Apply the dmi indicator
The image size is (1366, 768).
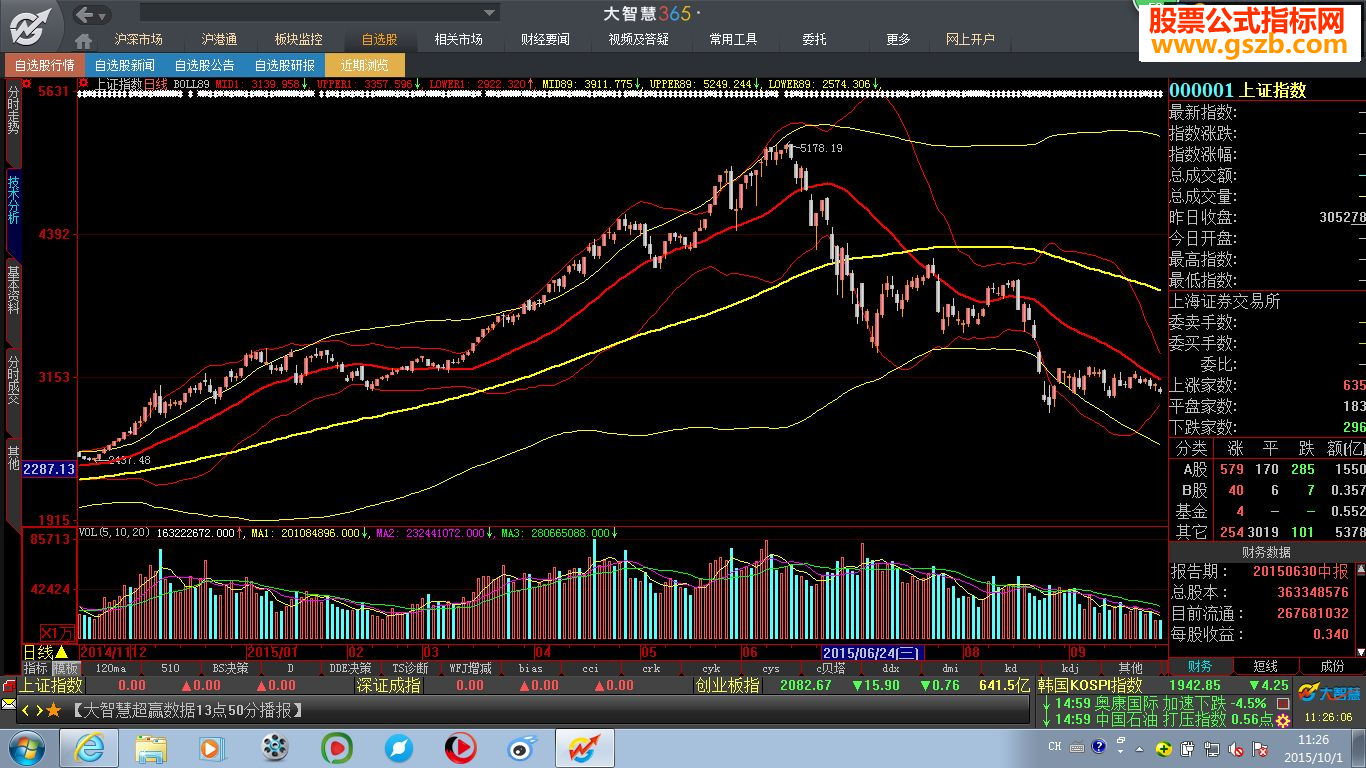pos(951,668)
